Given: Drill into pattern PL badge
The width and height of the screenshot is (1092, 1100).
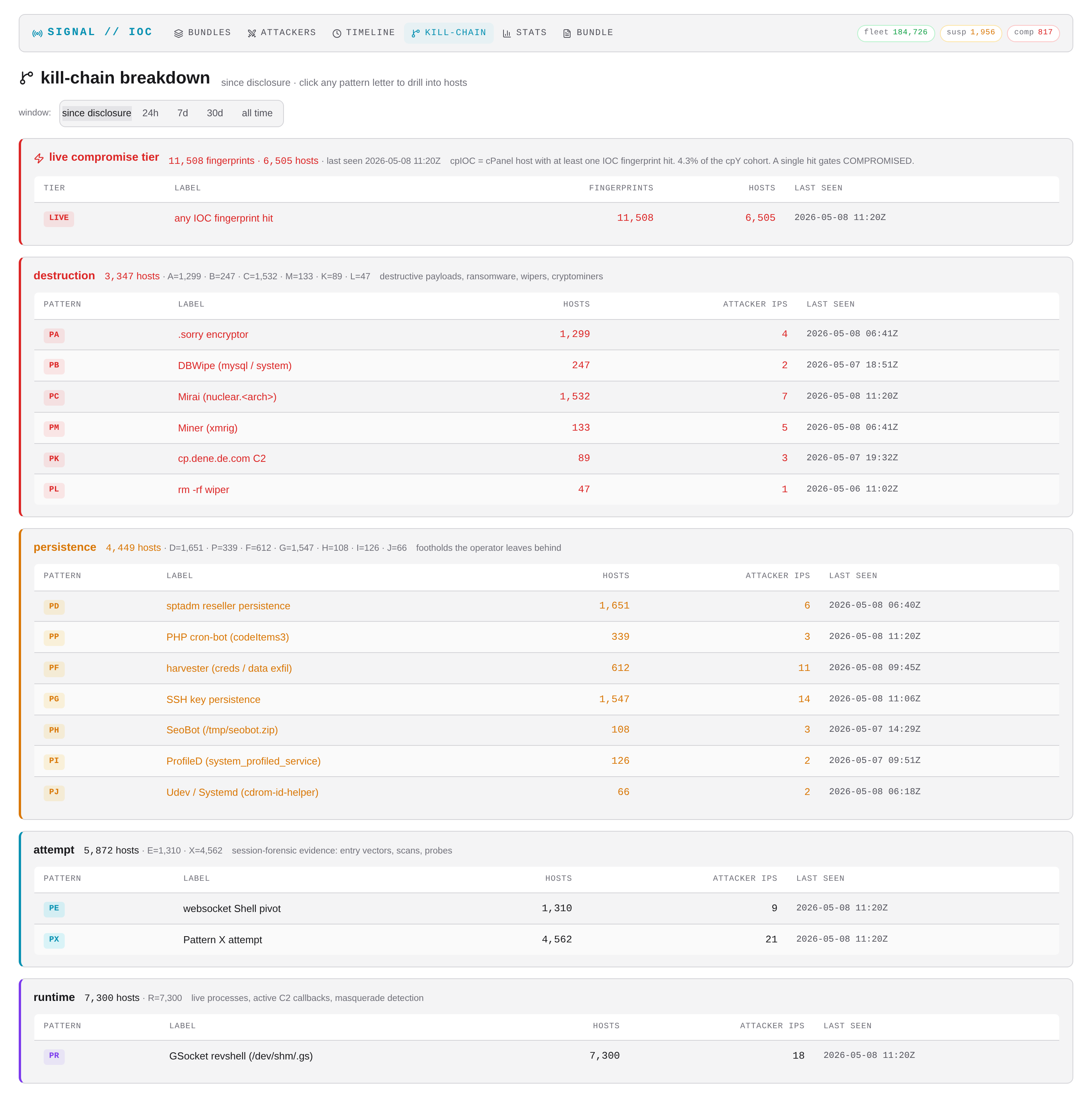Looking at the screenshot, I should coord(54,490).
